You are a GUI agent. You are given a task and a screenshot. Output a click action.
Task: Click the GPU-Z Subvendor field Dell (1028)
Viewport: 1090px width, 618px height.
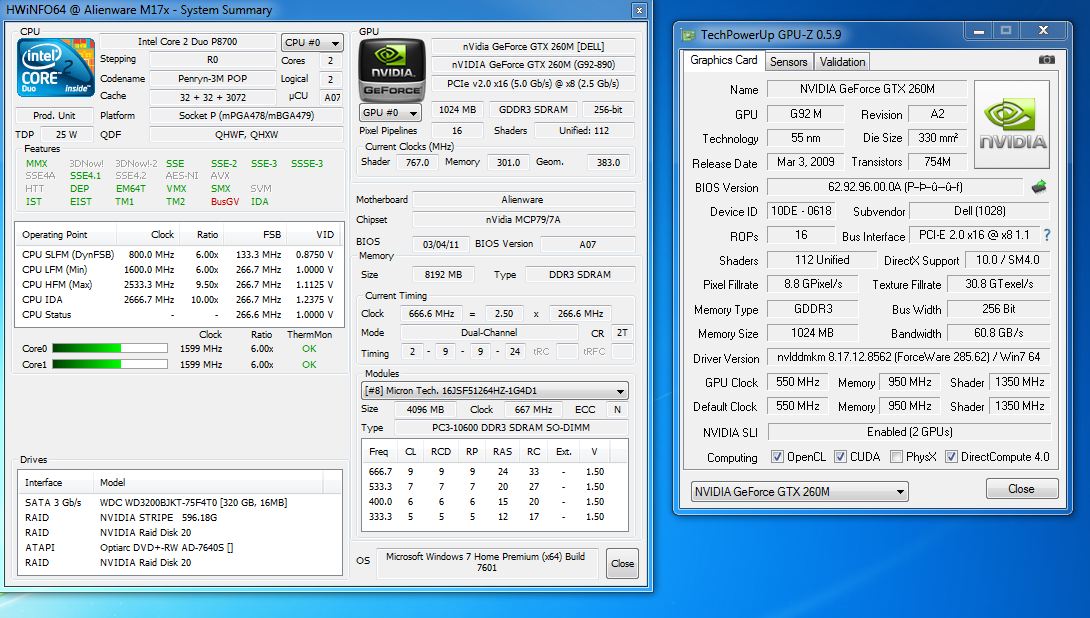point(979,211)
